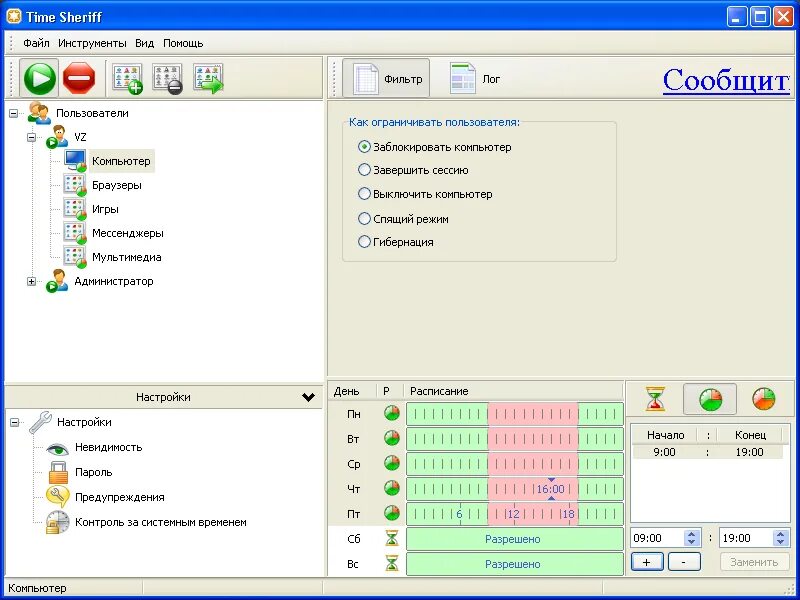
Task: Open Пароль settings lock icon
Action: pyautogui.click(x=58, y=472)
